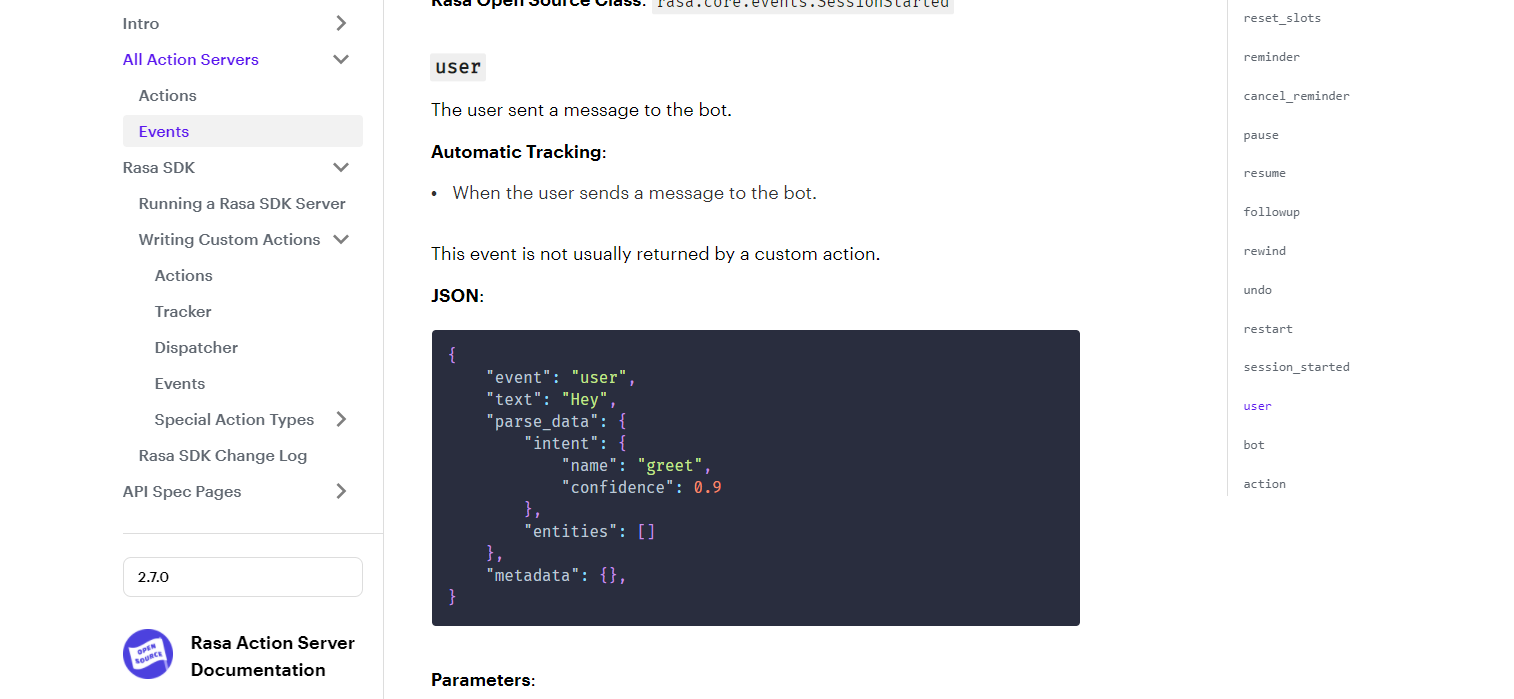Open Rasa SDK Change Log
Screen dimensions: 1514x699
223,455
